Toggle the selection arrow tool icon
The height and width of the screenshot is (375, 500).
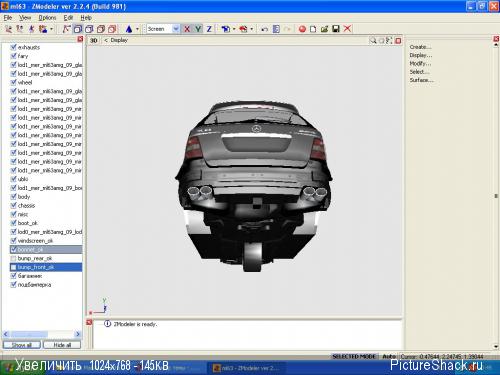[66, 29]
